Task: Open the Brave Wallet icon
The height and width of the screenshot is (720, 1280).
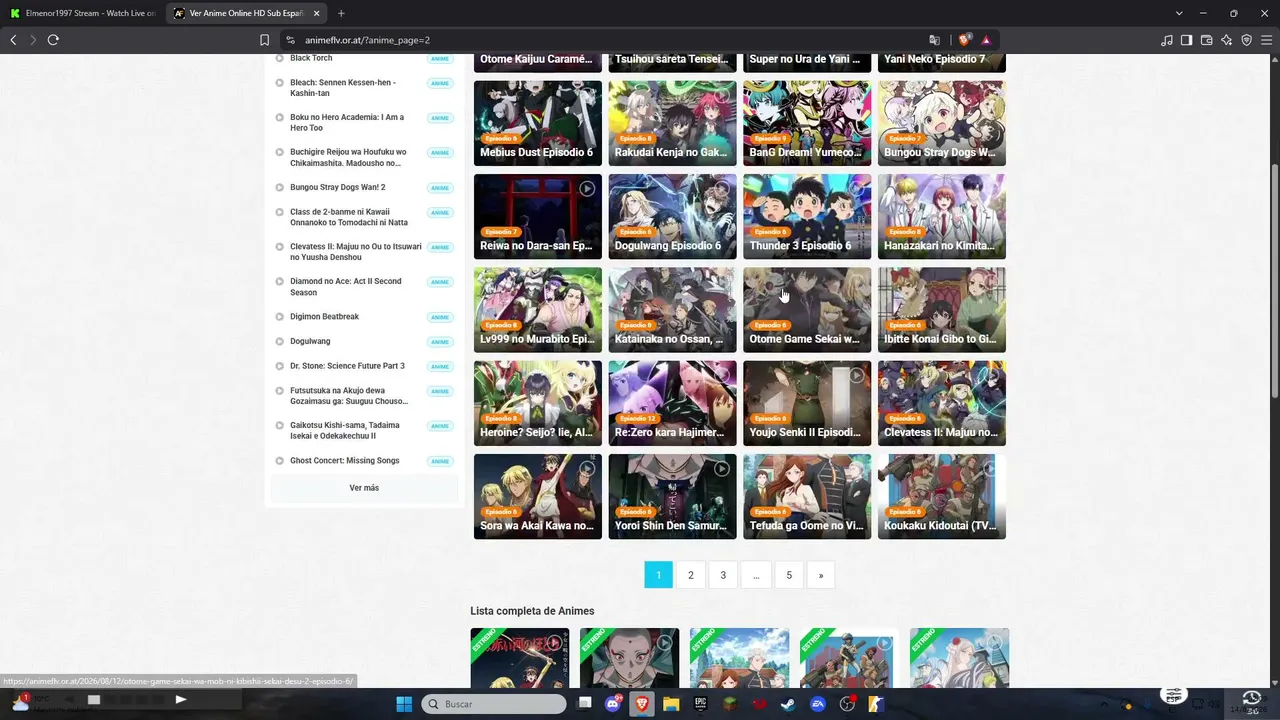Action: click(x=1206, y=40)
